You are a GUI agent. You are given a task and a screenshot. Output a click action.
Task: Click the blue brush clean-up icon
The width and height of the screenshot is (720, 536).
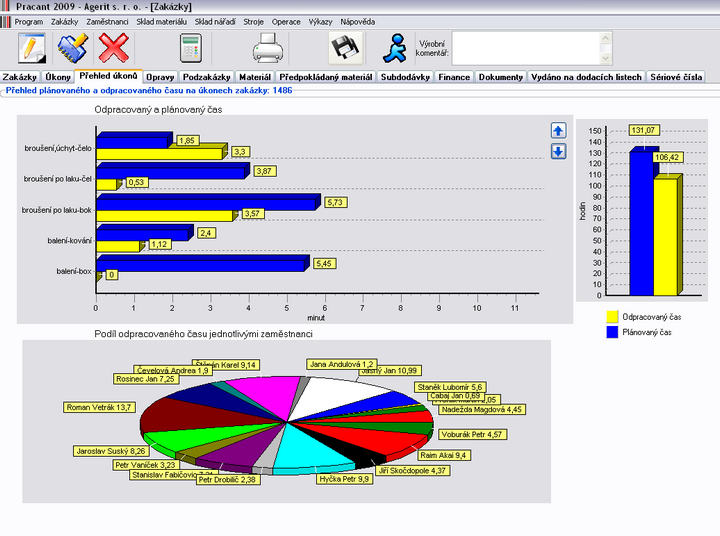coord(73,48)
